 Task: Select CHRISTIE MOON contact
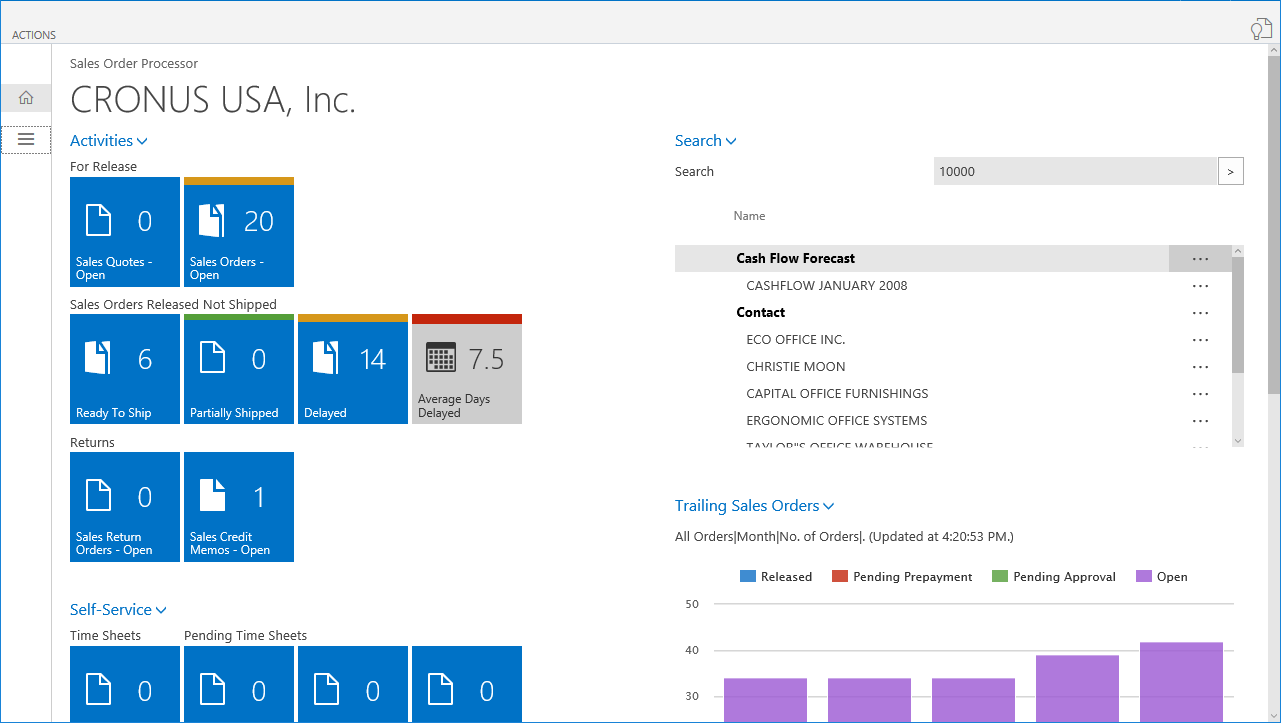coord(953,366)
